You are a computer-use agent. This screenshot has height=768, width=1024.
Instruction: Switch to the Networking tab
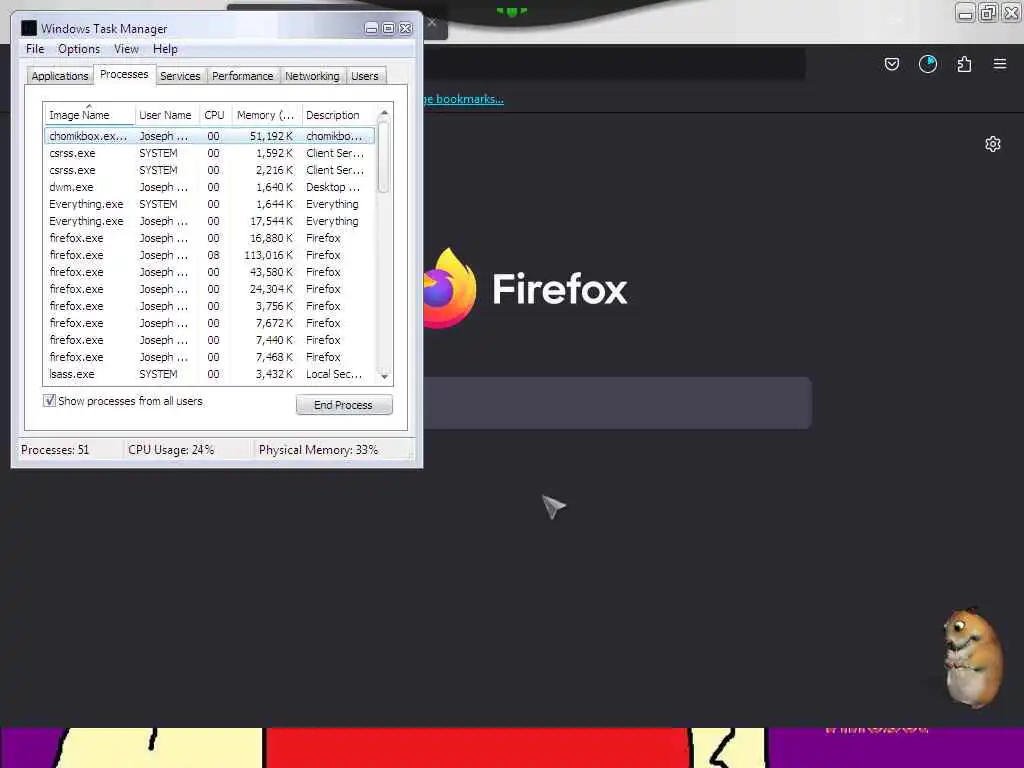coord(312,76)
